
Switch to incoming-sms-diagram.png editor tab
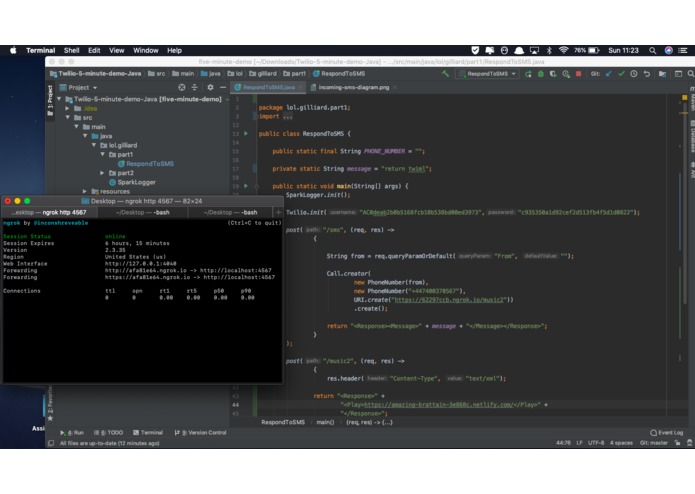[x=353, y=88]
